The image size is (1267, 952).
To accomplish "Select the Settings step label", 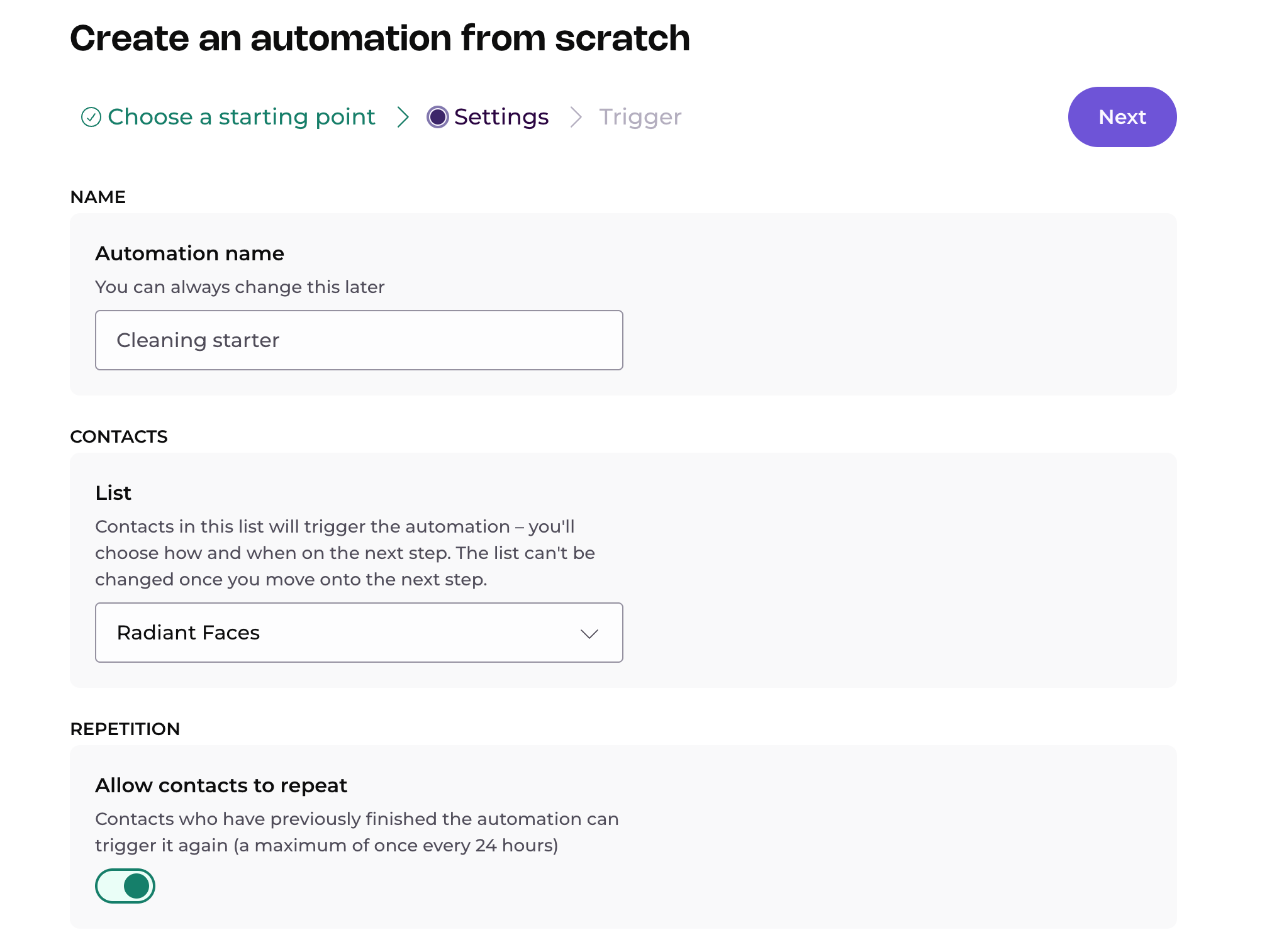I will [x=501, y=117].
